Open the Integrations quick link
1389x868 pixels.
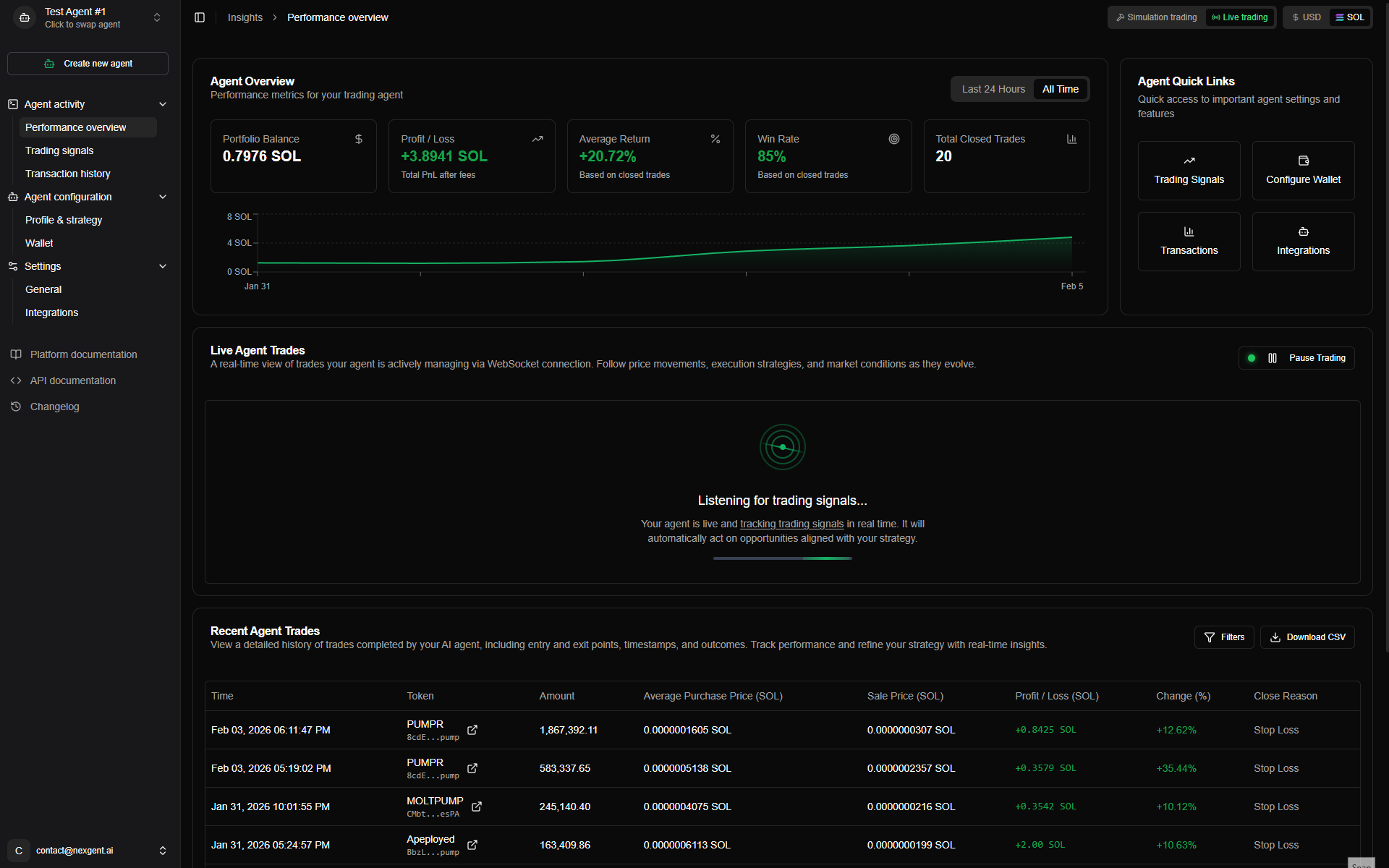coord(1302,241)
